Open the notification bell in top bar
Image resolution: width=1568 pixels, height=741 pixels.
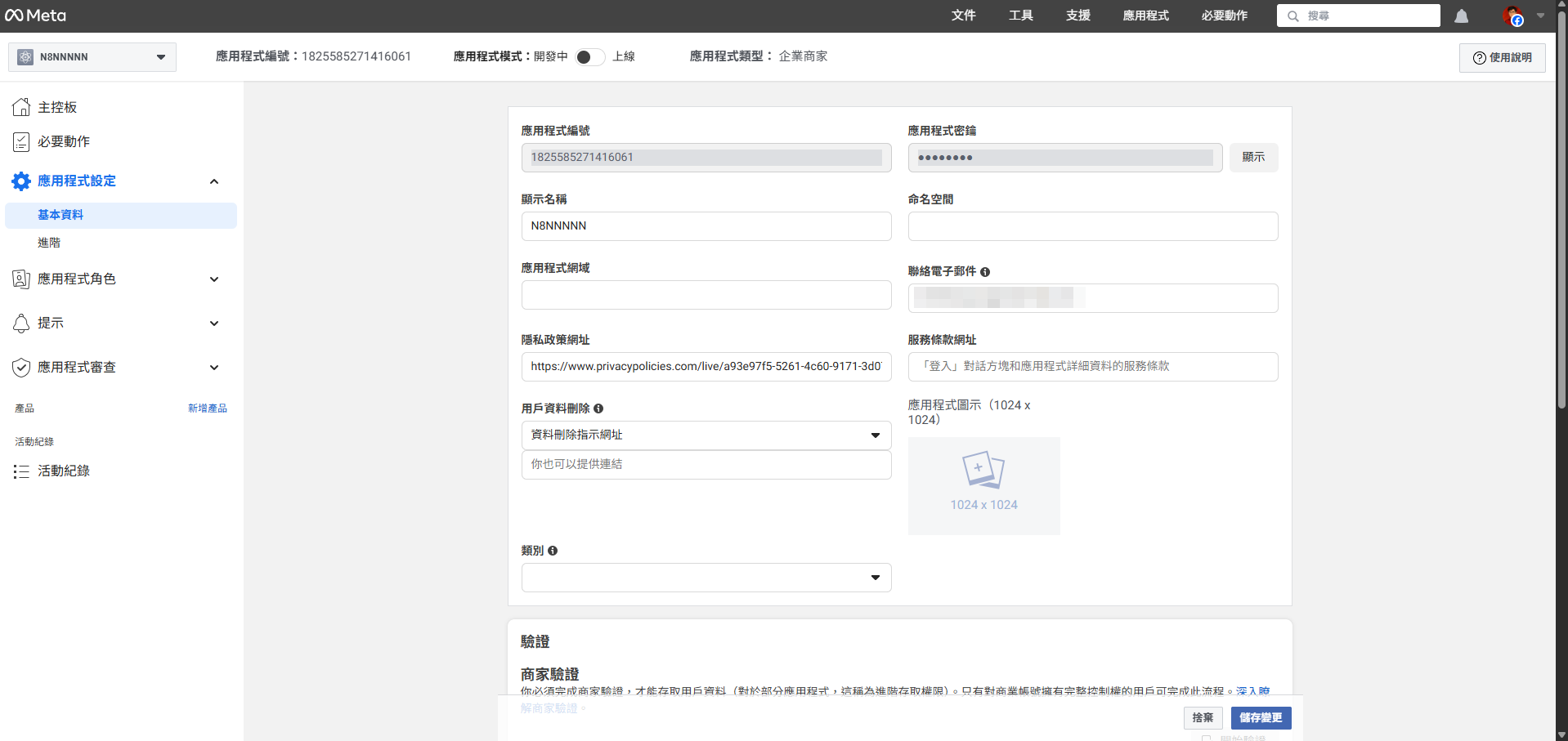[x=1461, y=15]
